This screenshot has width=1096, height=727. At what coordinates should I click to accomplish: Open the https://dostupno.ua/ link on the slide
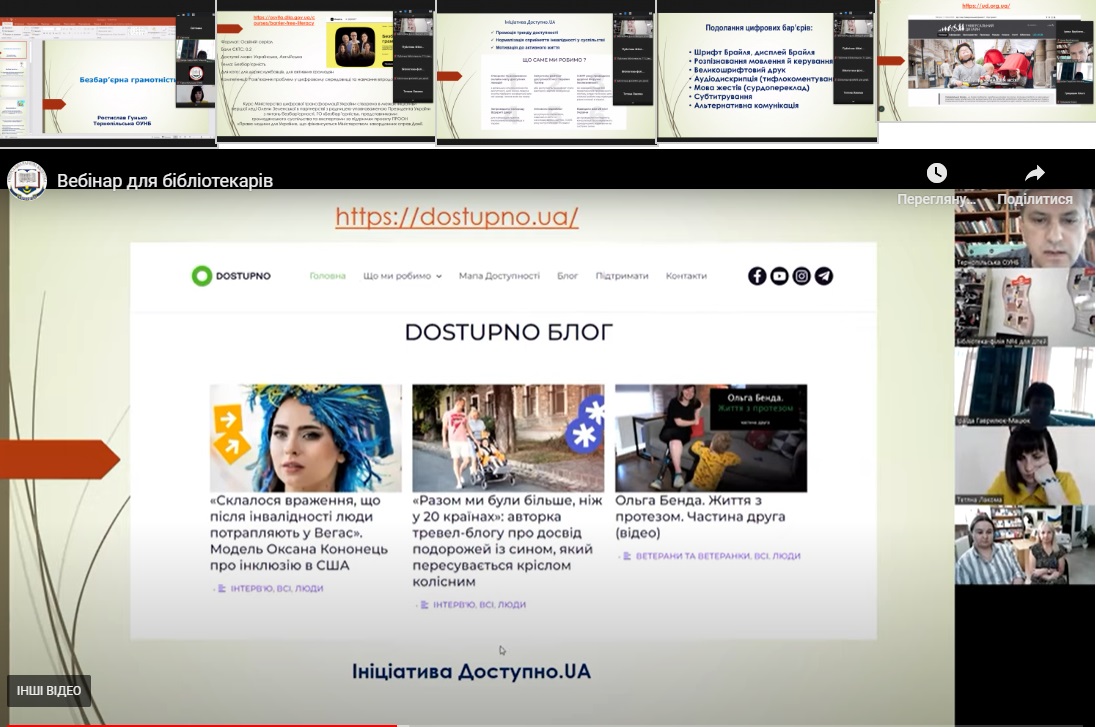457,217
